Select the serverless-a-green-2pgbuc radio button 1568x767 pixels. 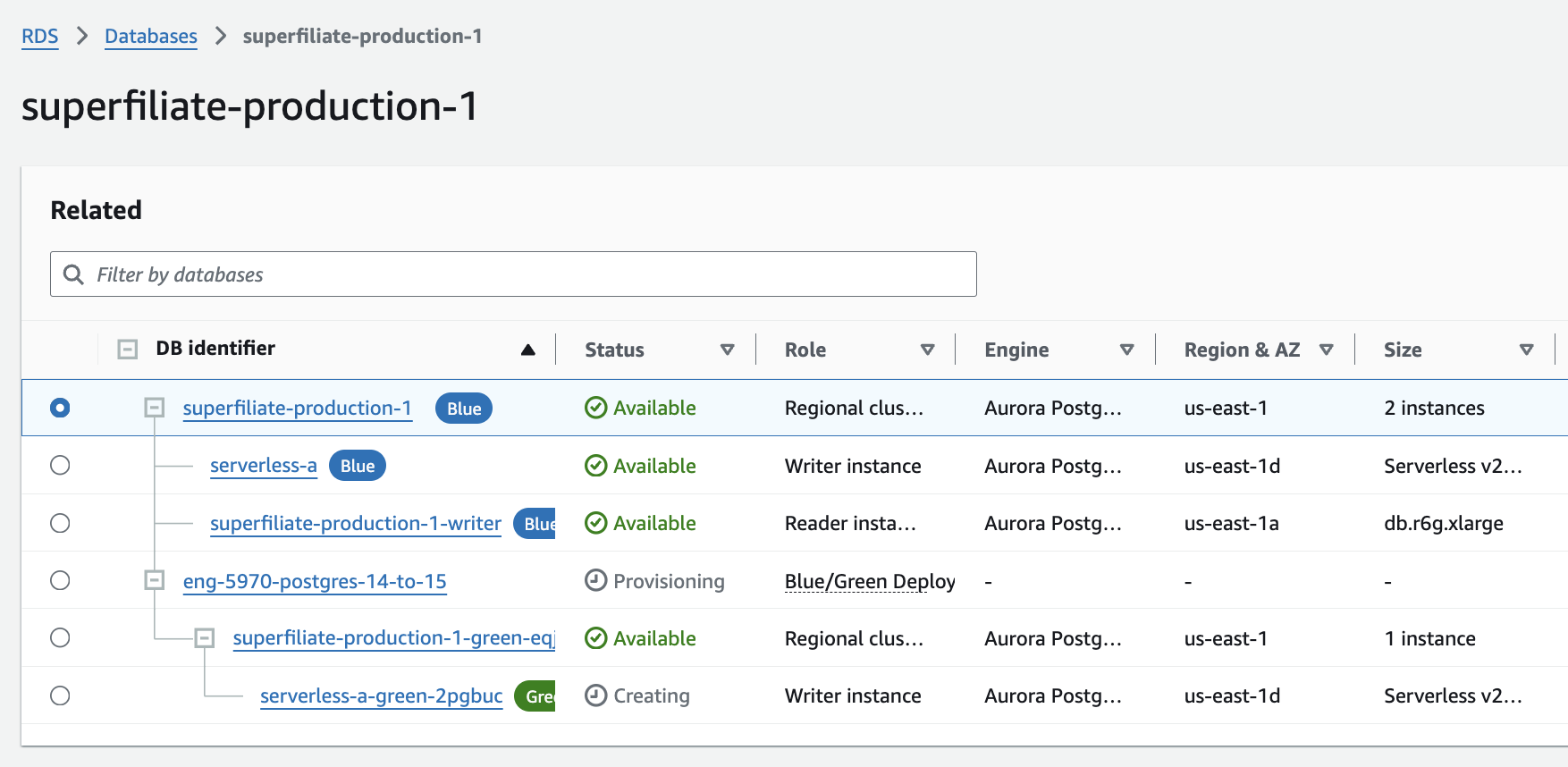point(60,695)
